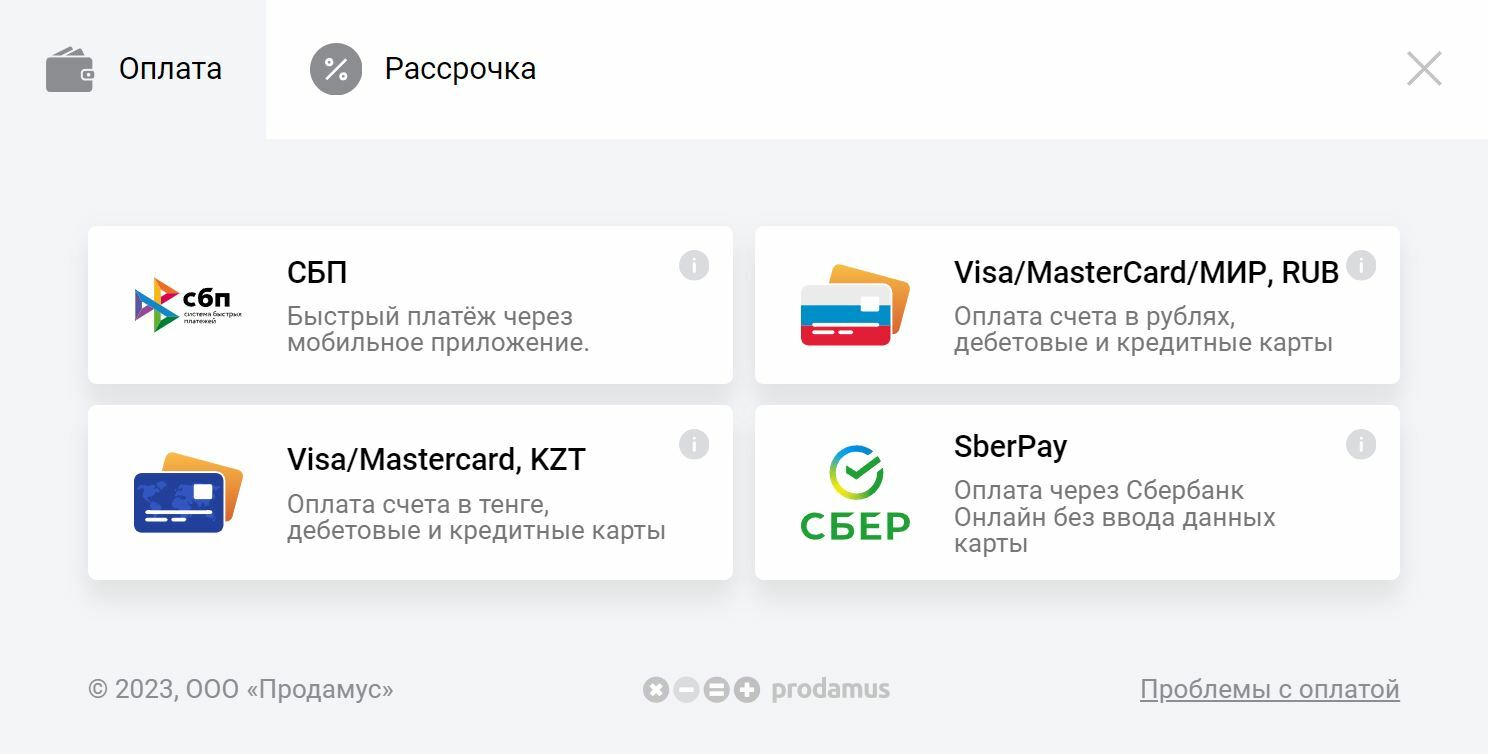Close the payment dialog
The image size is (1488, 754).
pos(1424,68)
